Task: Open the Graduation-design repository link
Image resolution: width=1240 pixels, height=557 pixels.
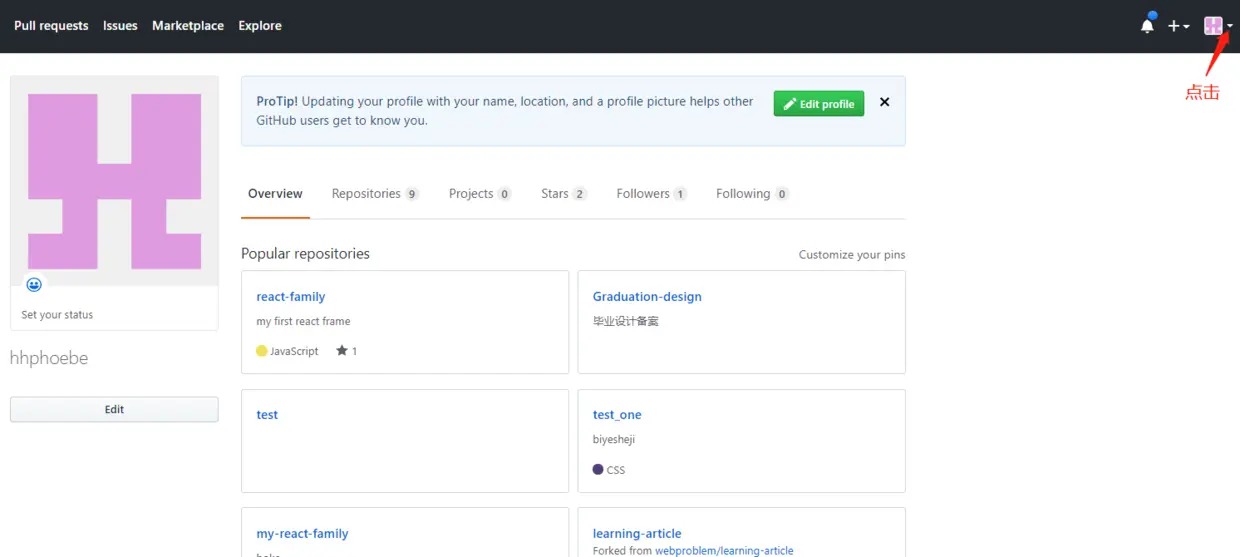Action: point(647,297)
